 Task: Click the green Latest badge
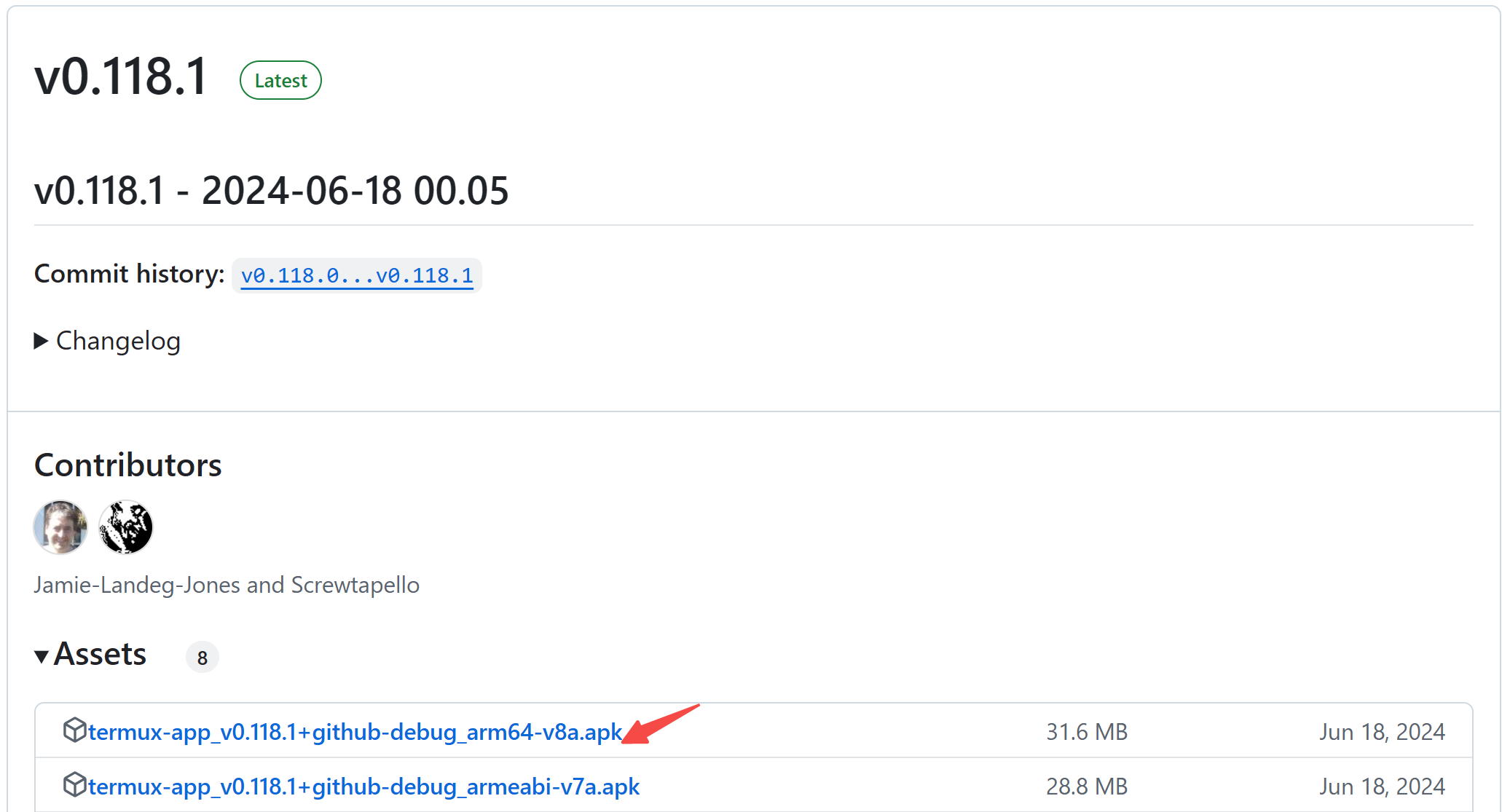(280, 80)
